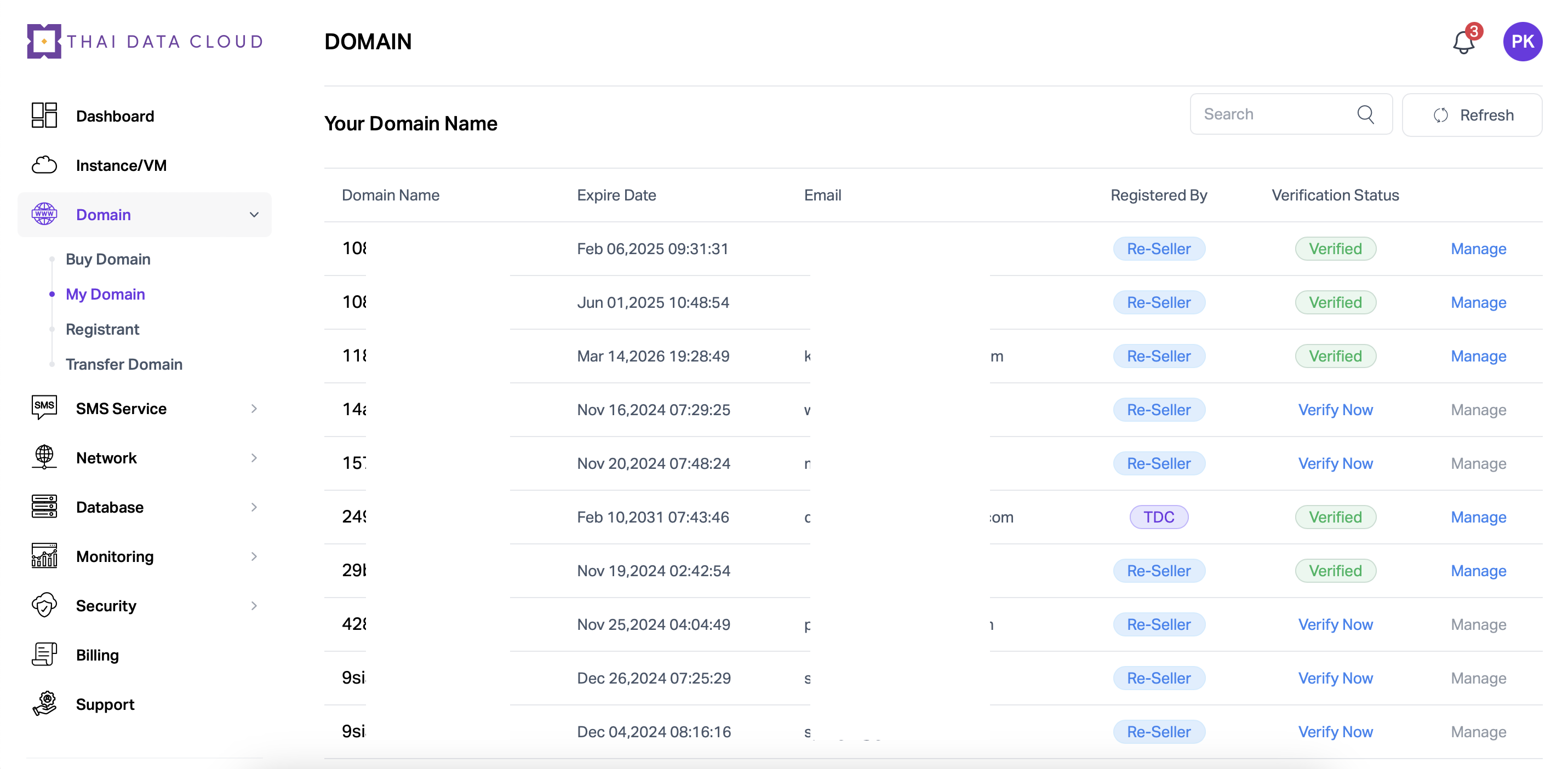Screen dimensions: 1568x769
Task: Open the notifications bell
Action: coord(1463,42)
